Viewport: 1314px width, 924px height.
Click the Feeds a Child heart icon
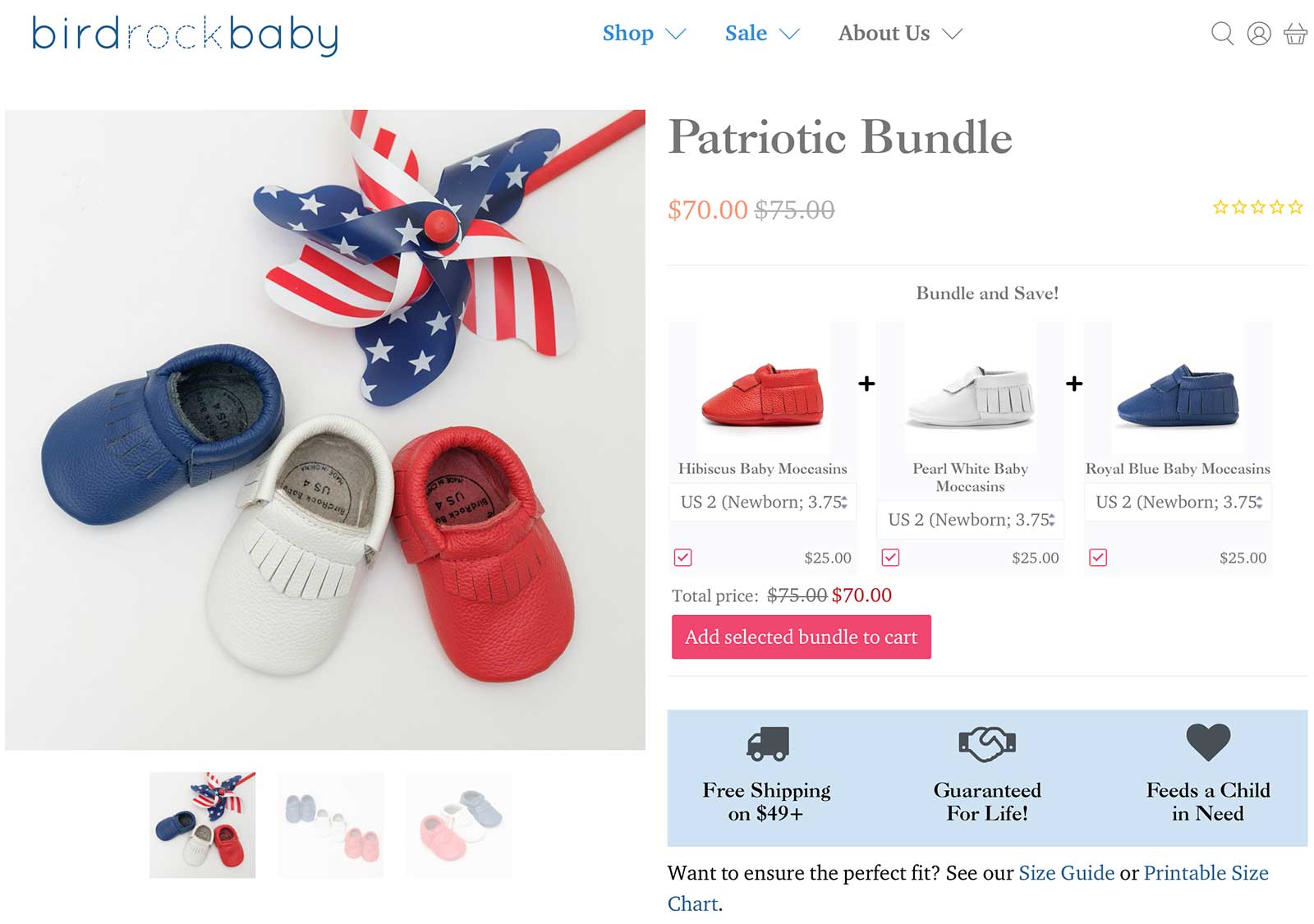[x=1207, y=743]
